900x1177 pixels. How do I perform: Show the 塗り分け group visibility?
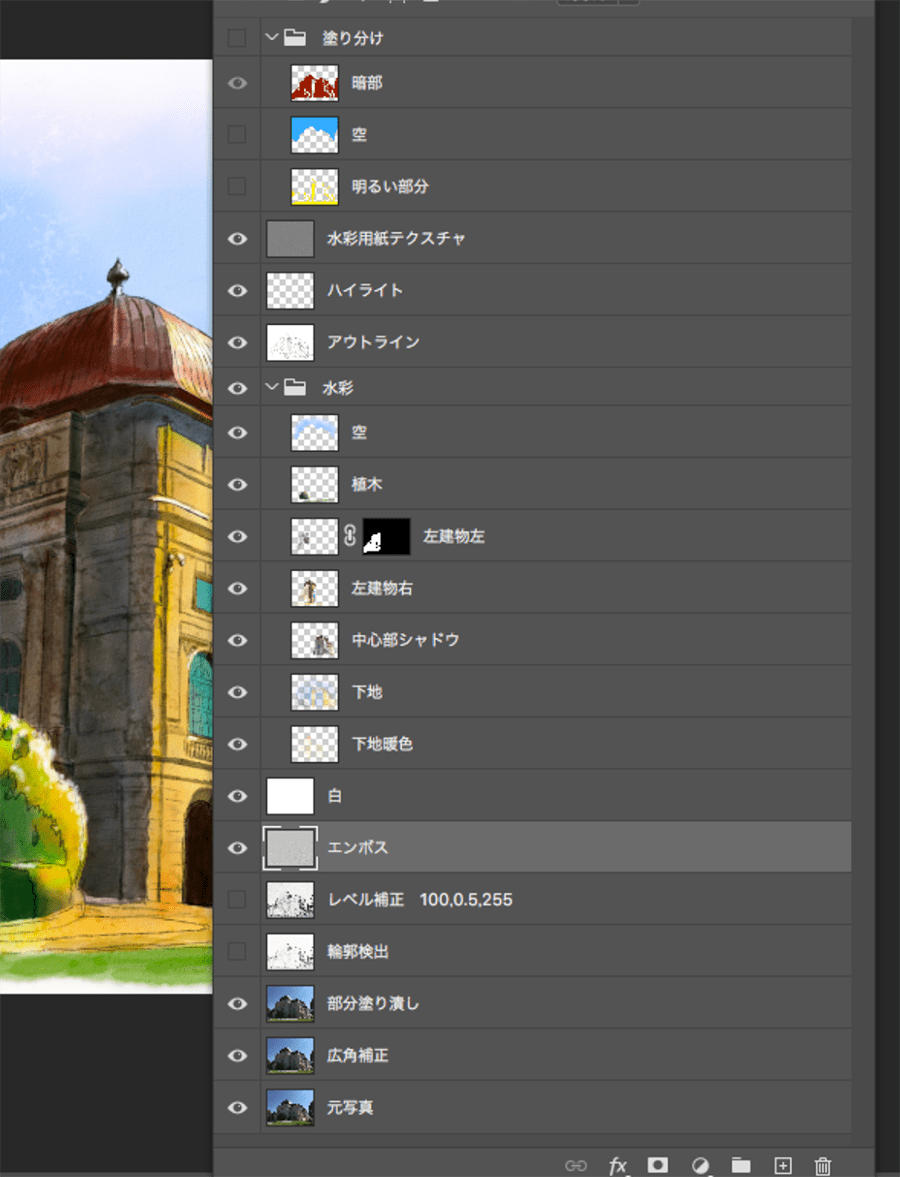237,38
